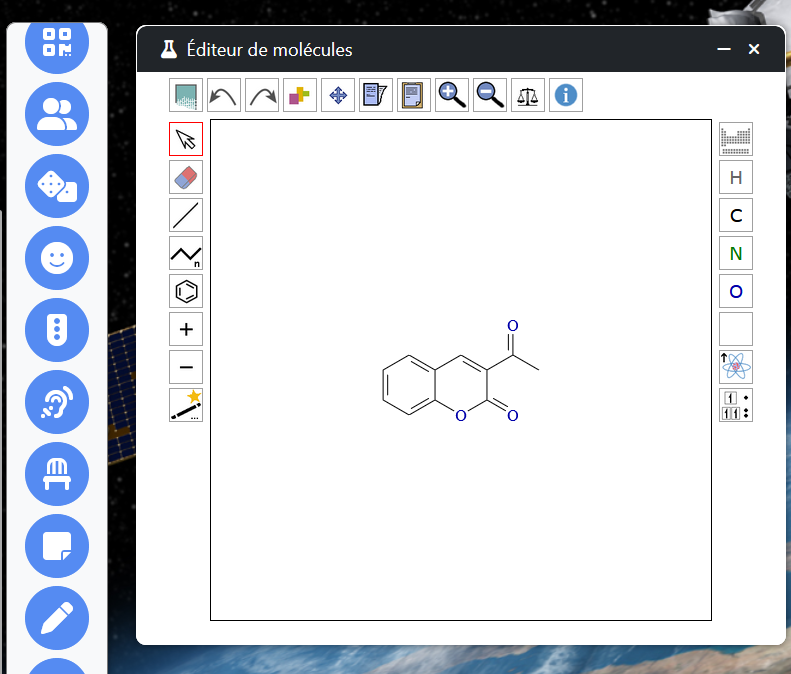Select the move/center molecule arrows icon

coord(337,95)
